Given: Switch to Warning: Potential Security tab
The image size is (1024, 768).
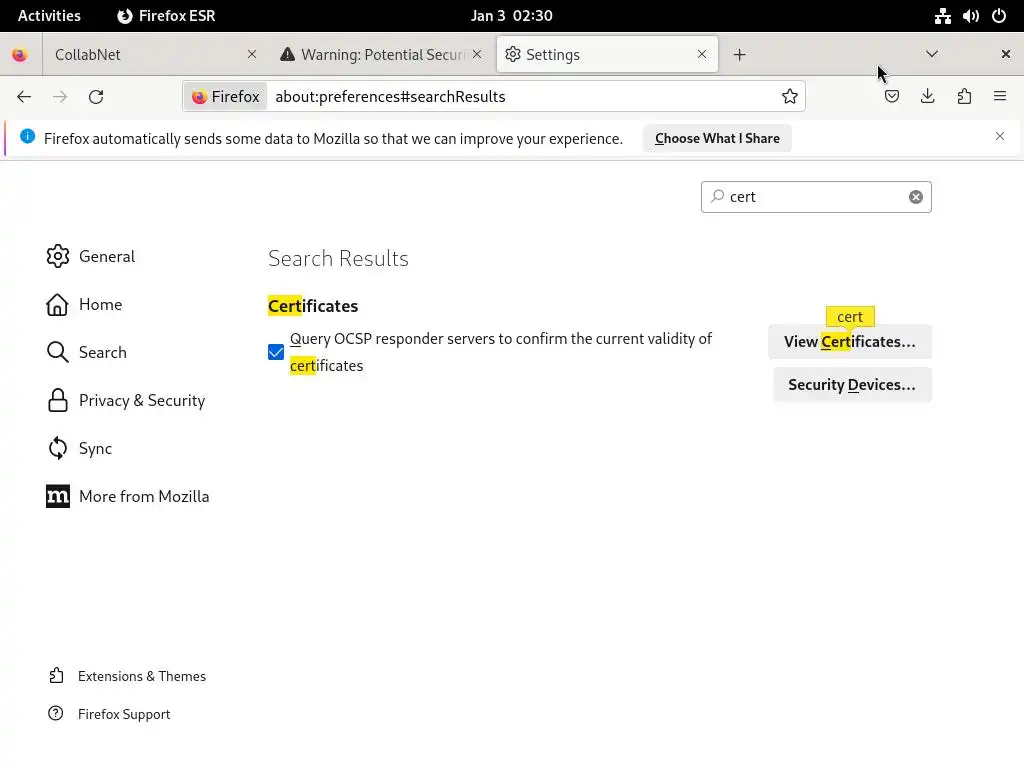Looking at the screenshot, I should click(381, 55).
